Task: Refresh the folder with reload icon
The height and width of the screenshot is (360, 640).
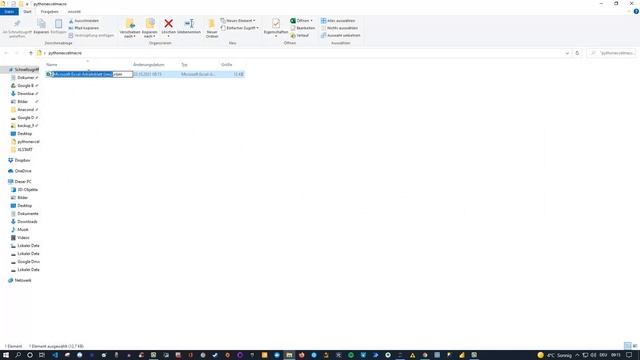Action: click(577, 53)
